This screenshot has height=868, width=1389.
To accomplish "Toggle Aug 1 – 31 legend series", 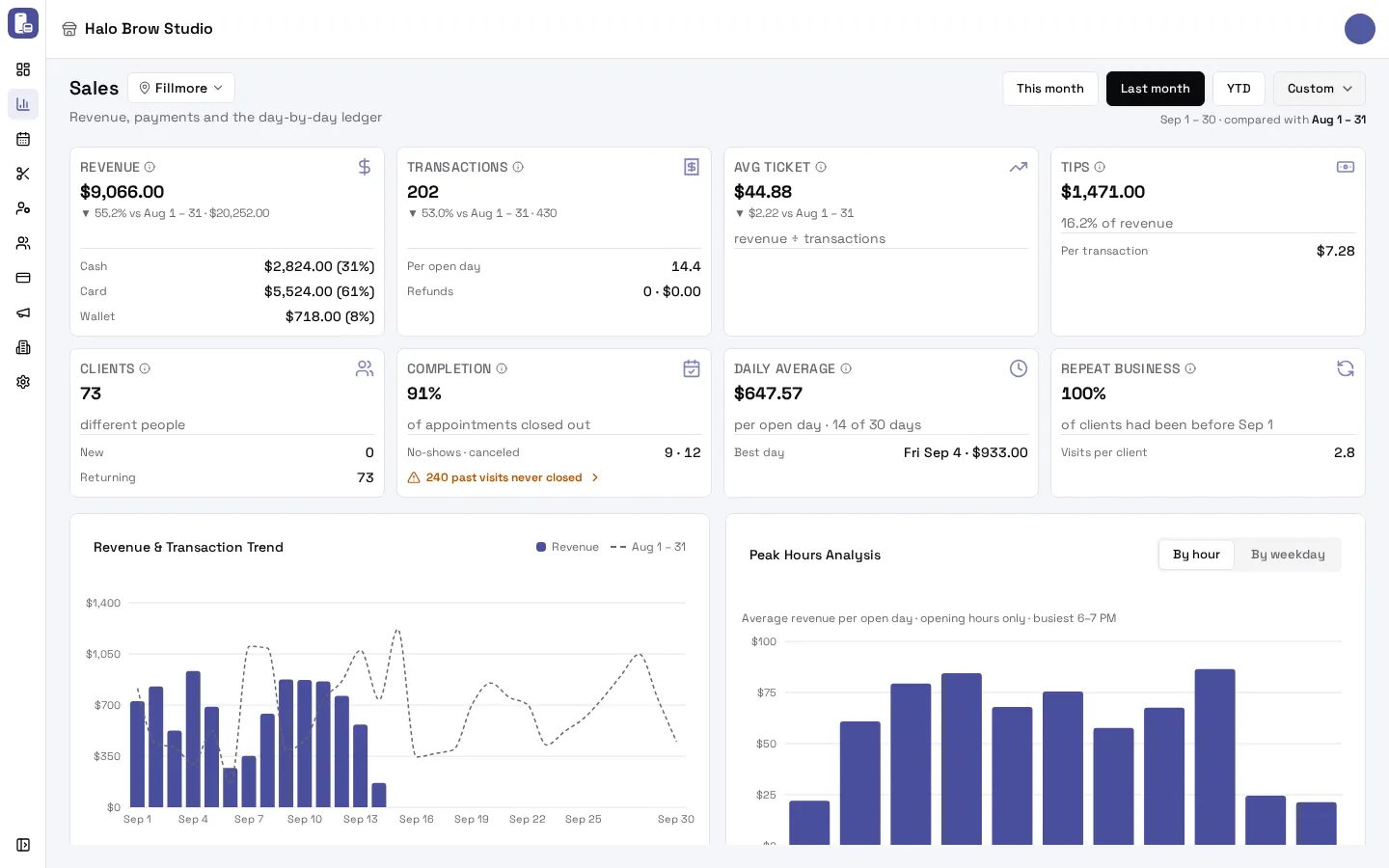I will (648, 547).
